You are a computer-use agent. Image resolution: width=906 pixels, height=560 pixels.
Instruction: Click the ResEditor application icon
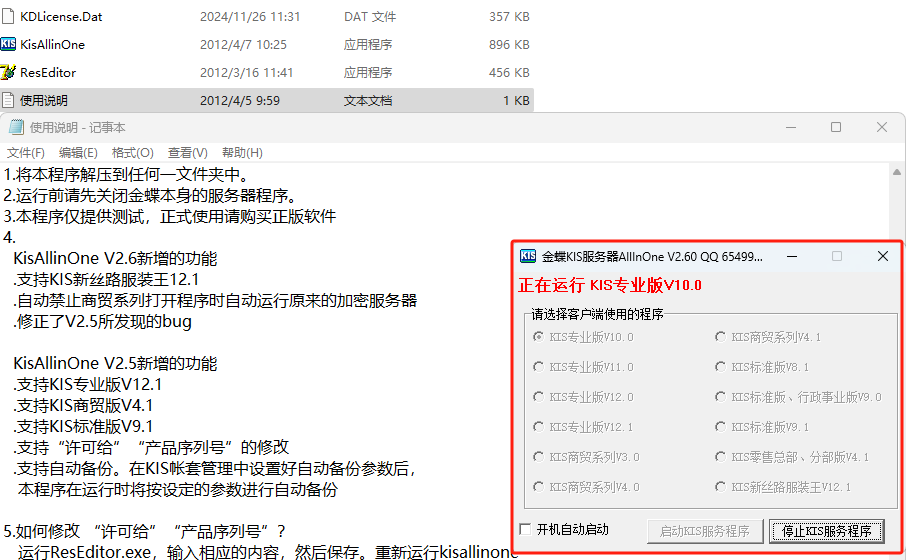8,72
